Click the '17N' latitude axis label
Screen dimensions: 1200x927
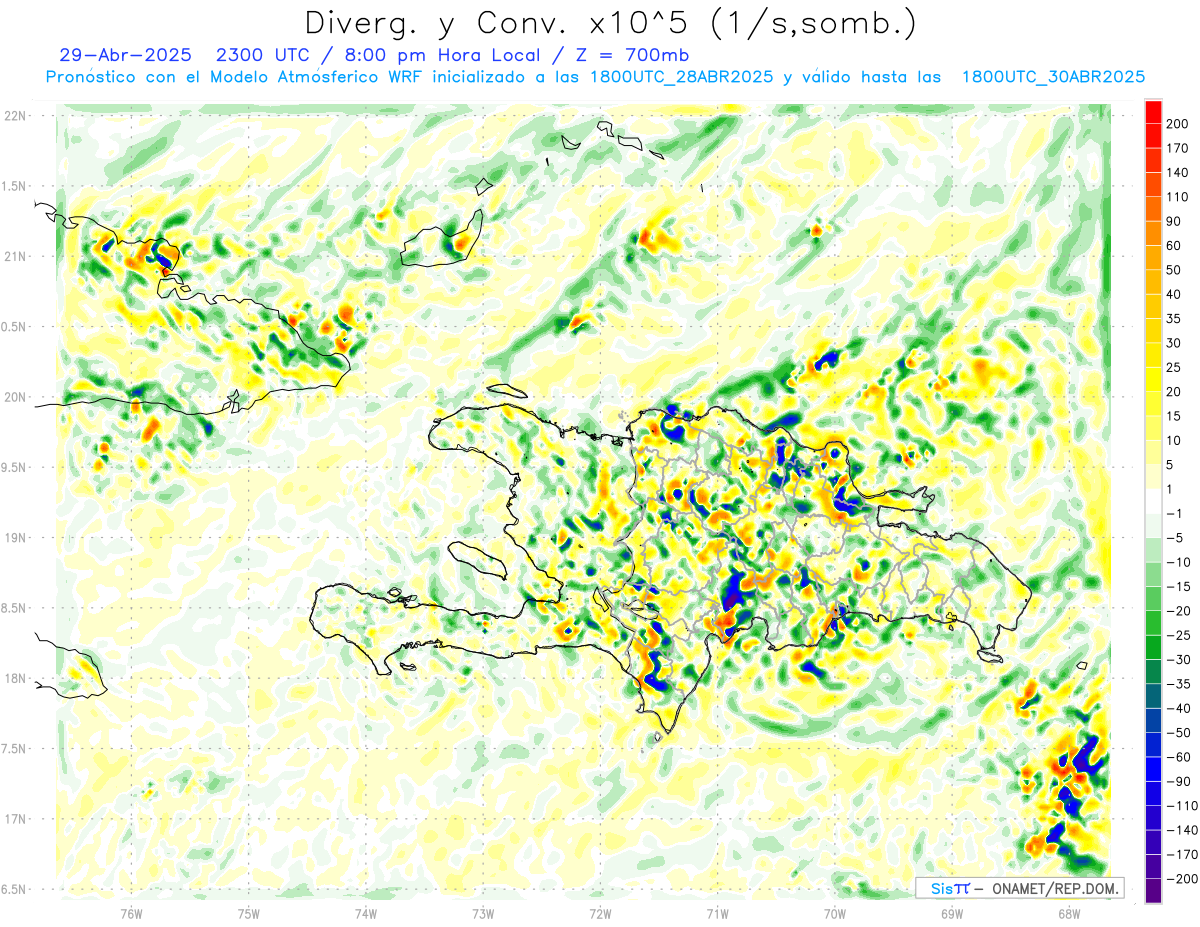tap(15, 819)
